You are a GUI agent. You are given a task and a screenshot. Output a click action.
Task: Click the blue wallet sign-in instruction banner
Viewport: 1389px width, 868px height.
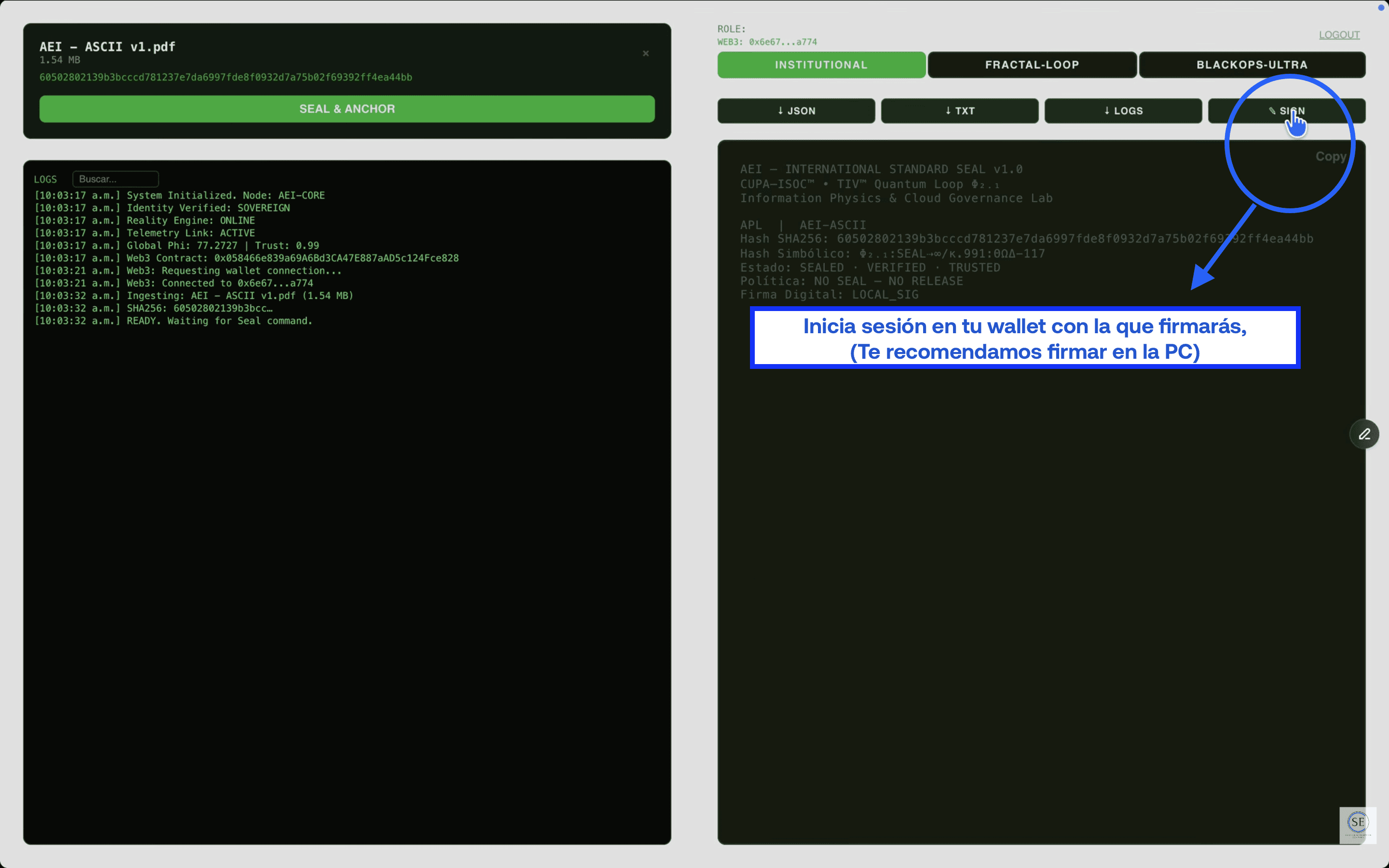[x=1024, y=338]
